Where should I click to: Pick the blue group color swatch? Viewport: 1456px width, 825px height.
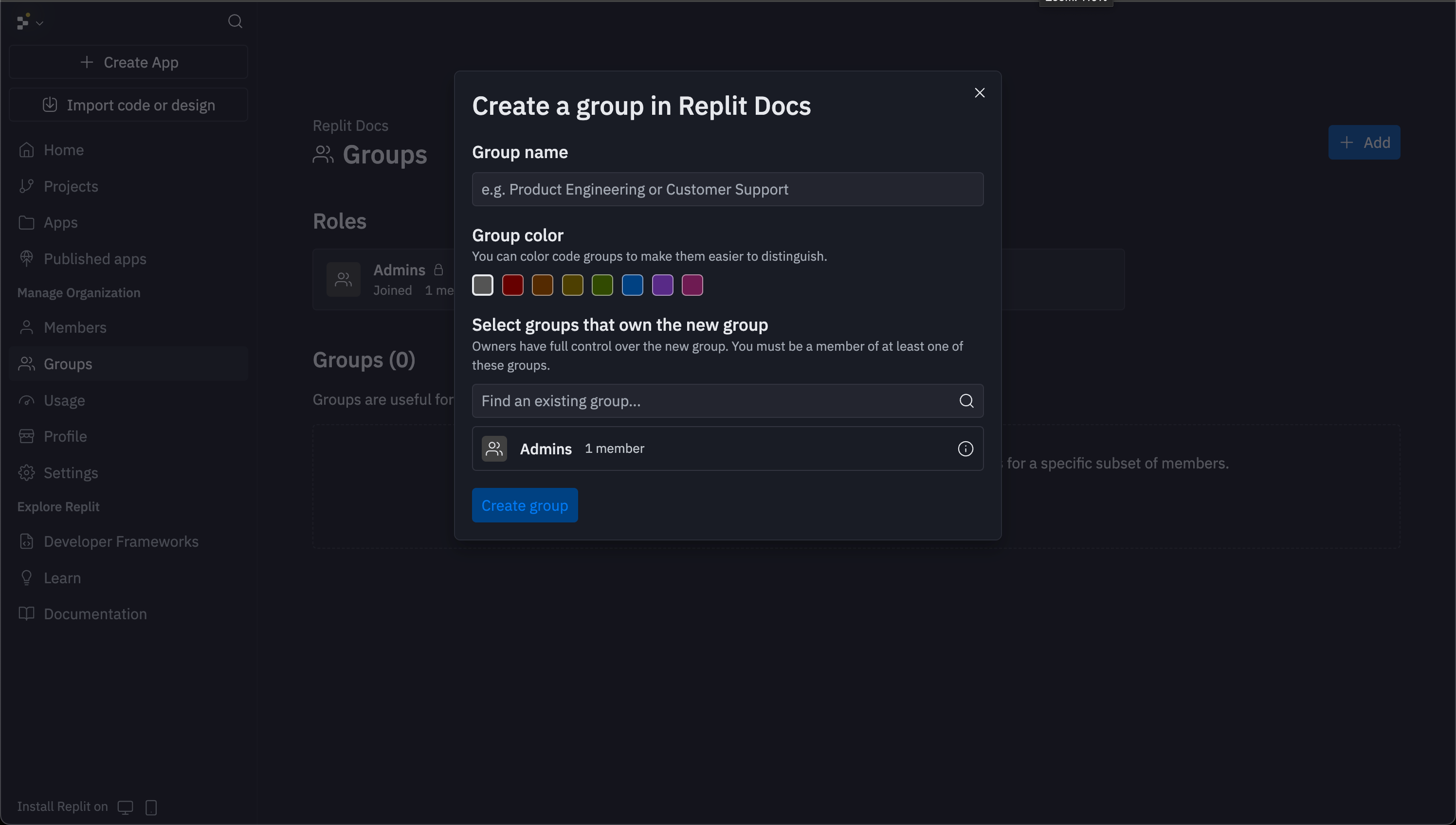[632, 285]
